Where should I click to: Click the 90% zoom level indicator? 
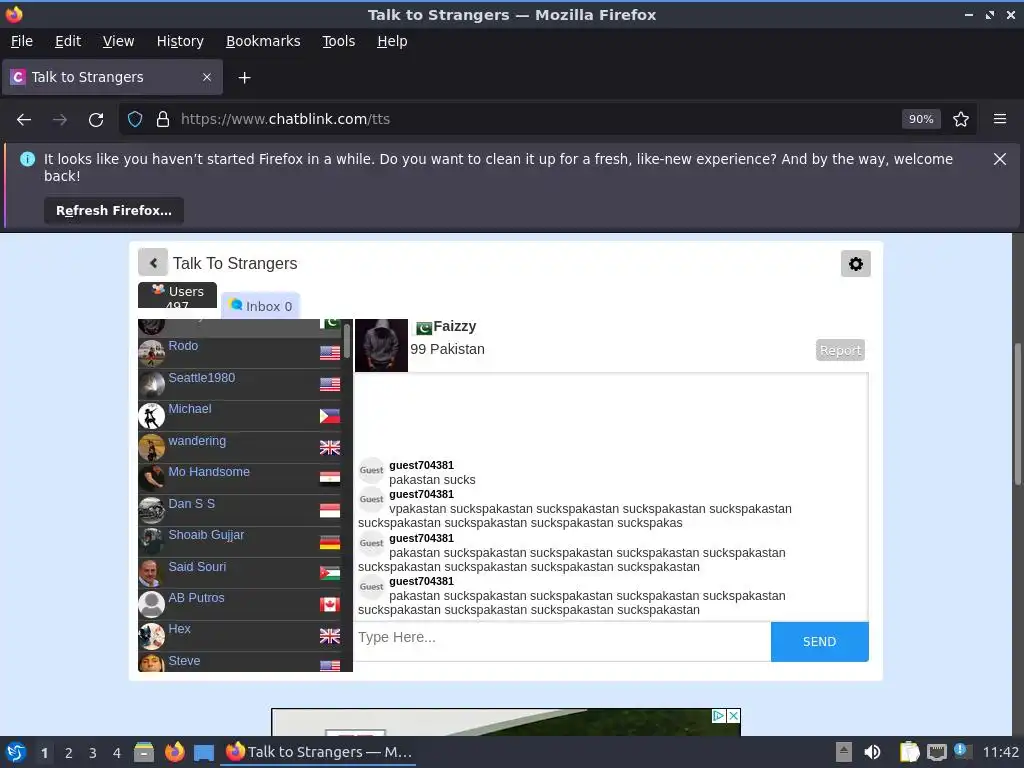click(x=921, y=120)
